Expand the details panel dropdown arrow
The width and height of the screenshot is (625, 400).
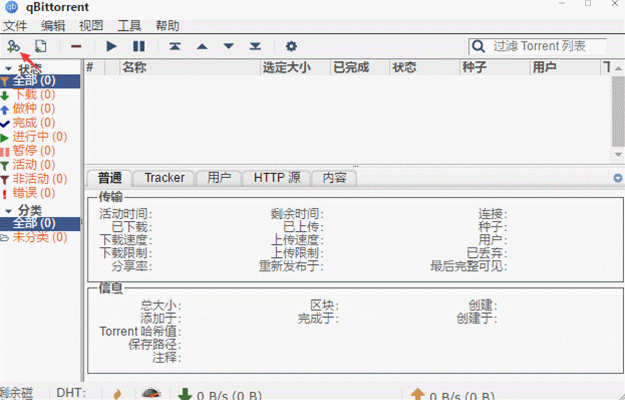coord(617,178)
